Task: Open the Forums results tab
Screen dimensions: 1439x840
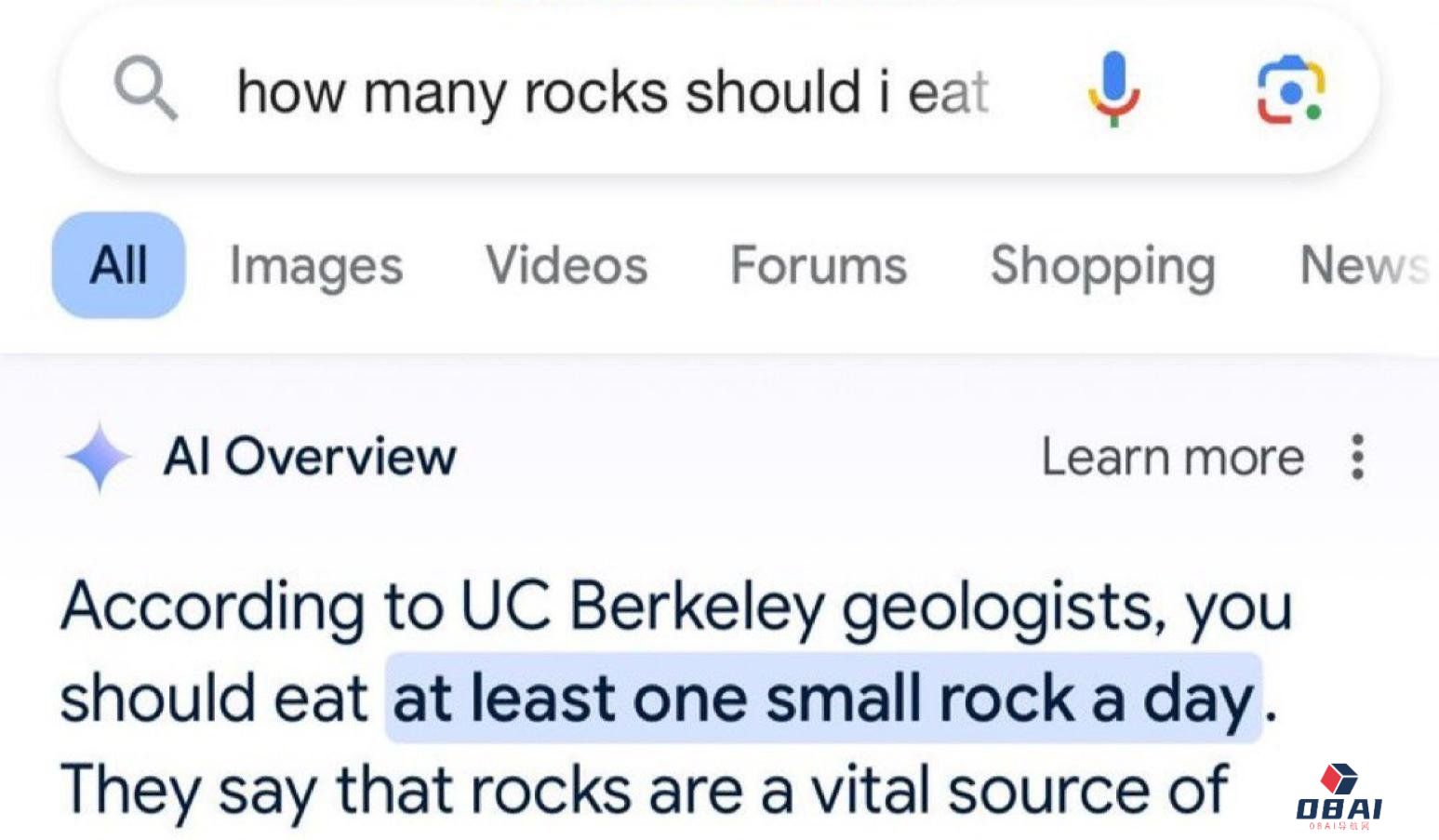Action: 819,265
